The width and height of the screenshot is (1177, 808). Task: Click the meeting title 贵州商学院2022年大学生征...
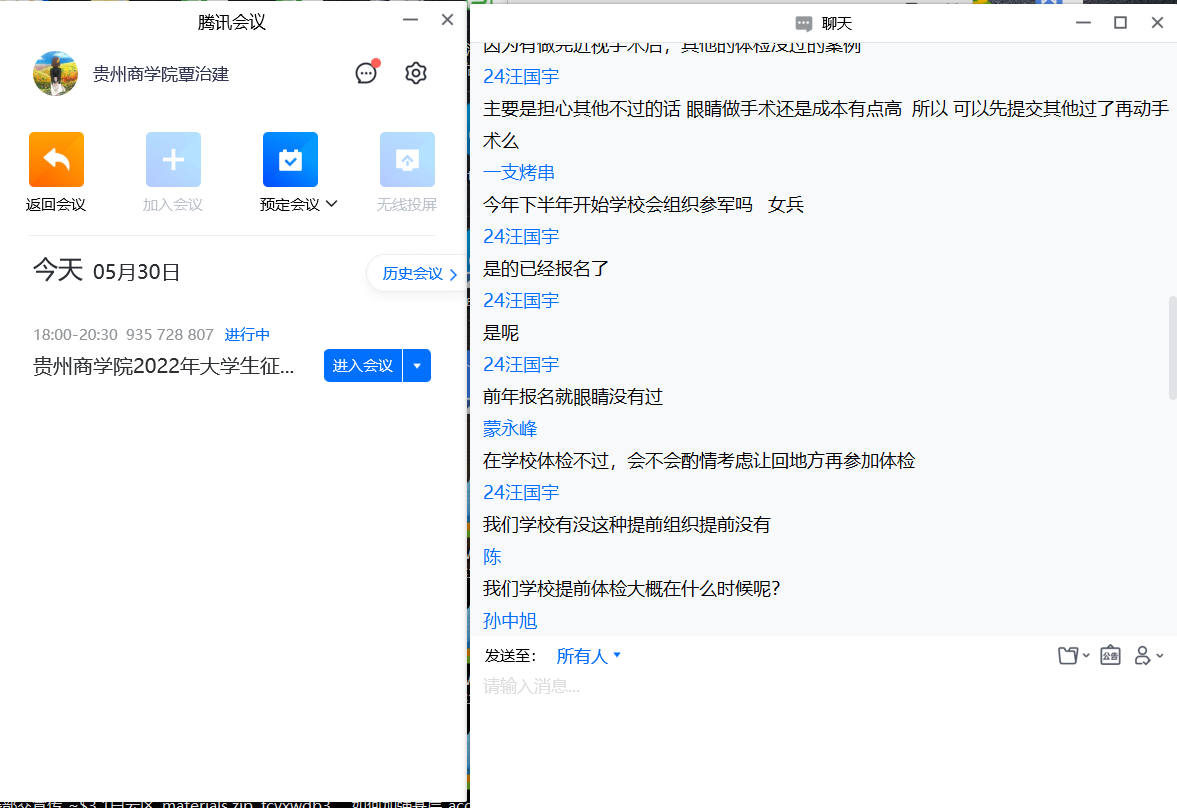(x=164, y=366)
